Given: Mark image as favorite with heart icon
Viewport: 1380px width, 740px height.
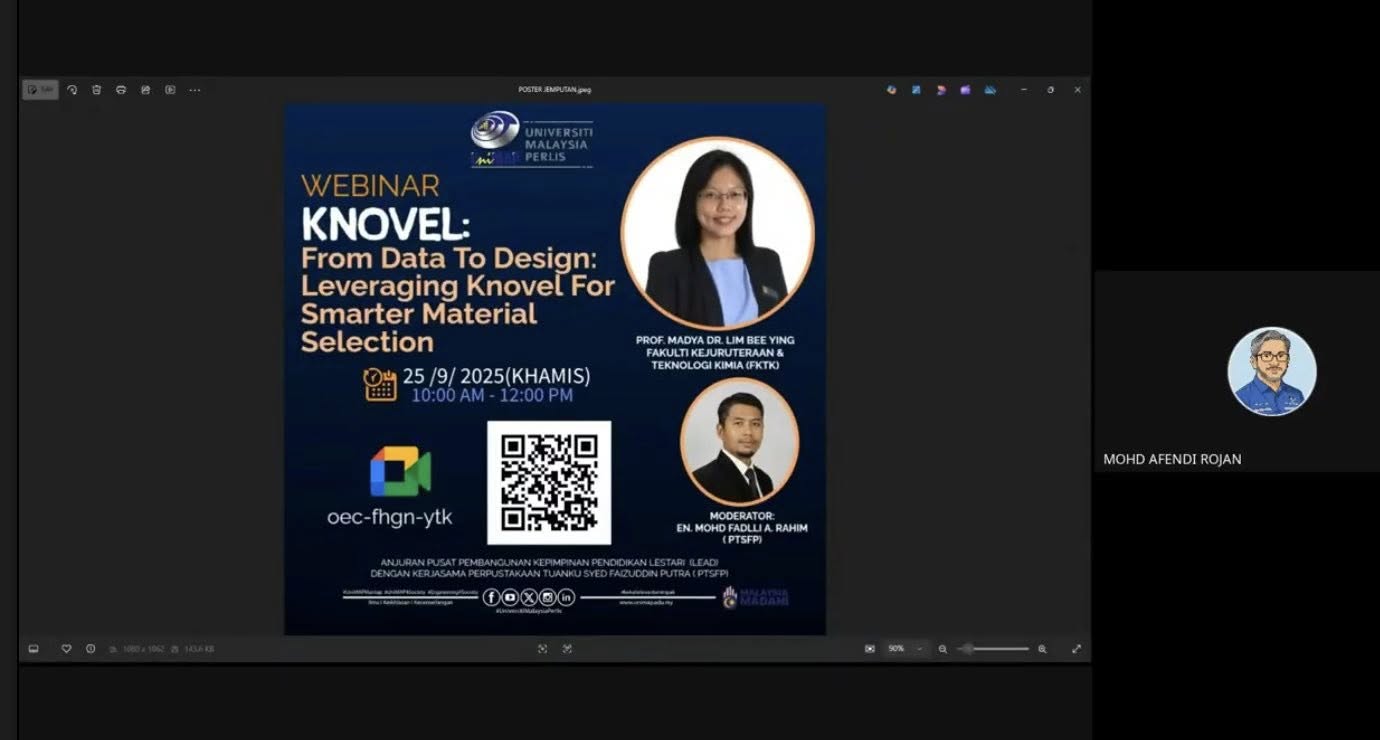Looking at the screenshot, I should (x=66, y=649).
